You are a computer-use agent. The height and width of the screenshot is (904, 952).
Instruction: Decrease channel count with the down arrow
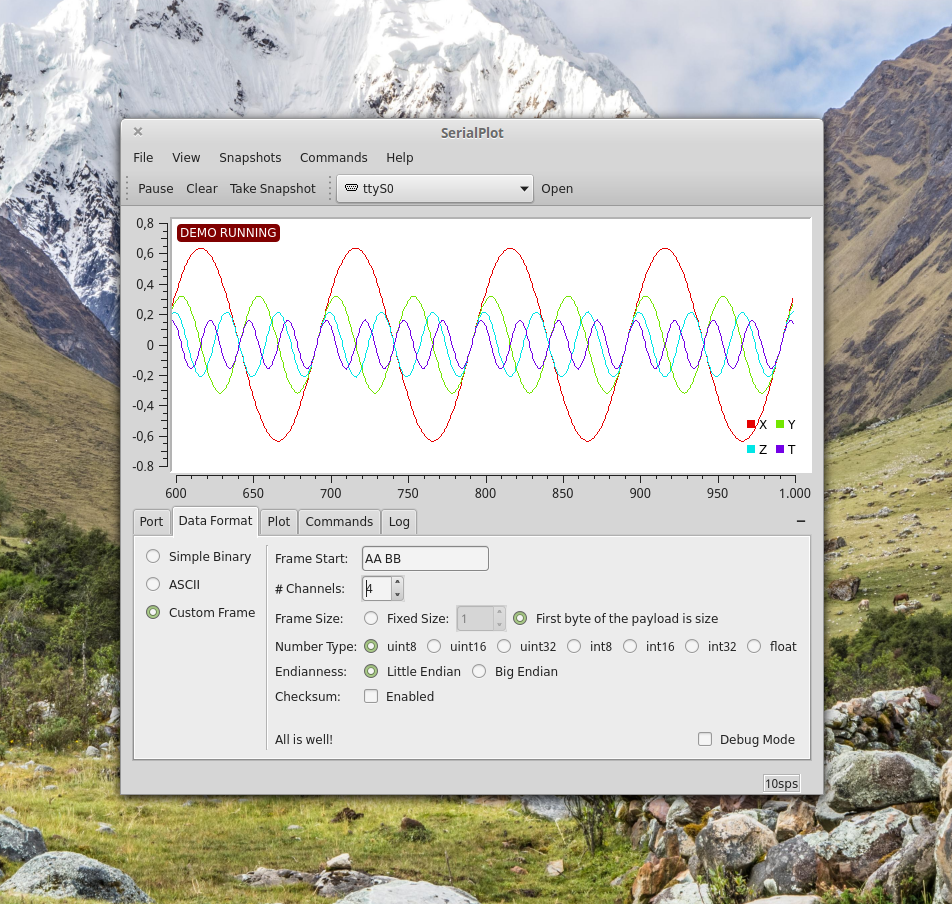(397, 594)
